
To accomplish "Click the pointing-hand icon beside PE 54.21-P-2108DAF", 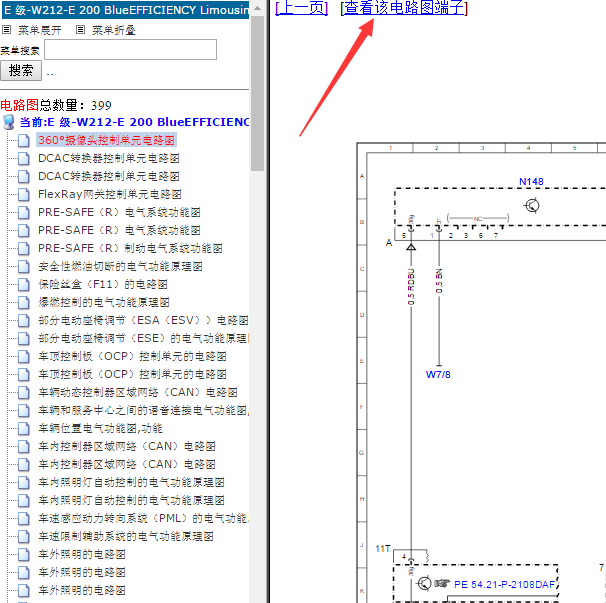I will click(442, 583).
